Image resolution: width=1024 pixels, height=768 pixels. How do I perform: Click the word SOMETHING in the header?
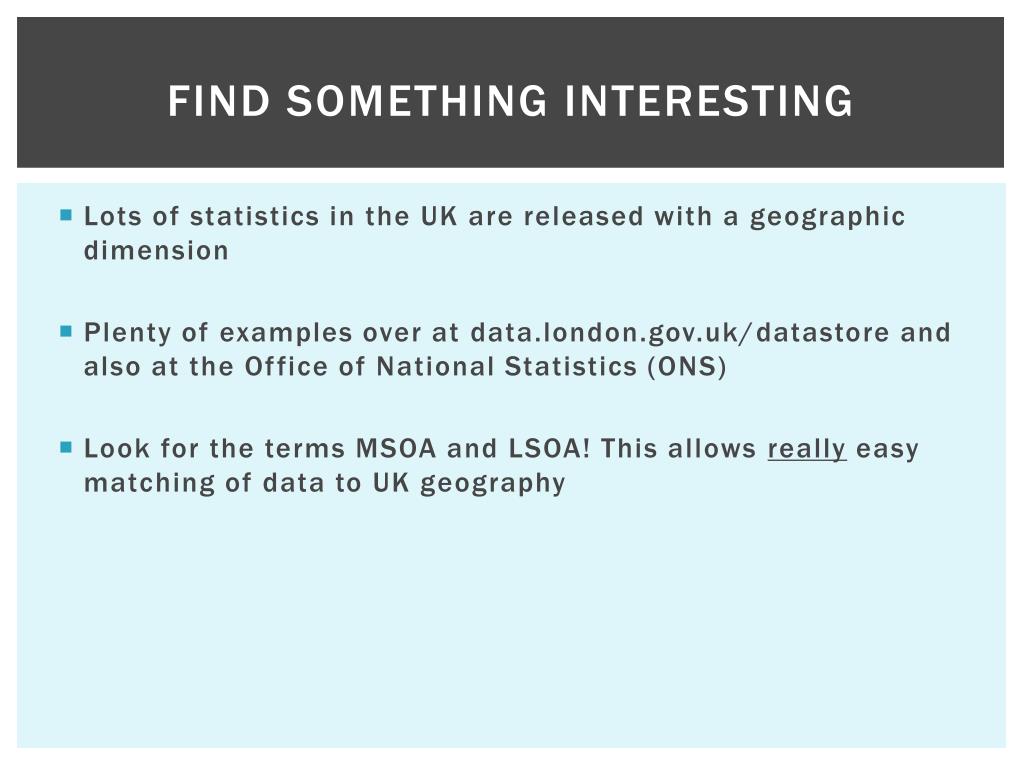coord(417,101)
